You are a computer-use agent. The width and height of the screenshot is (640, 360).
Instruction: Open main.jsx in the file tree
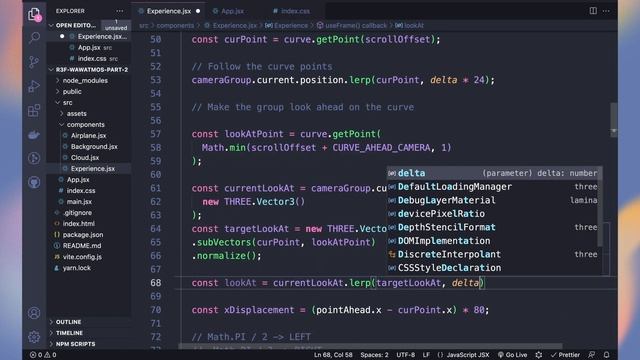tap(79, 202)
